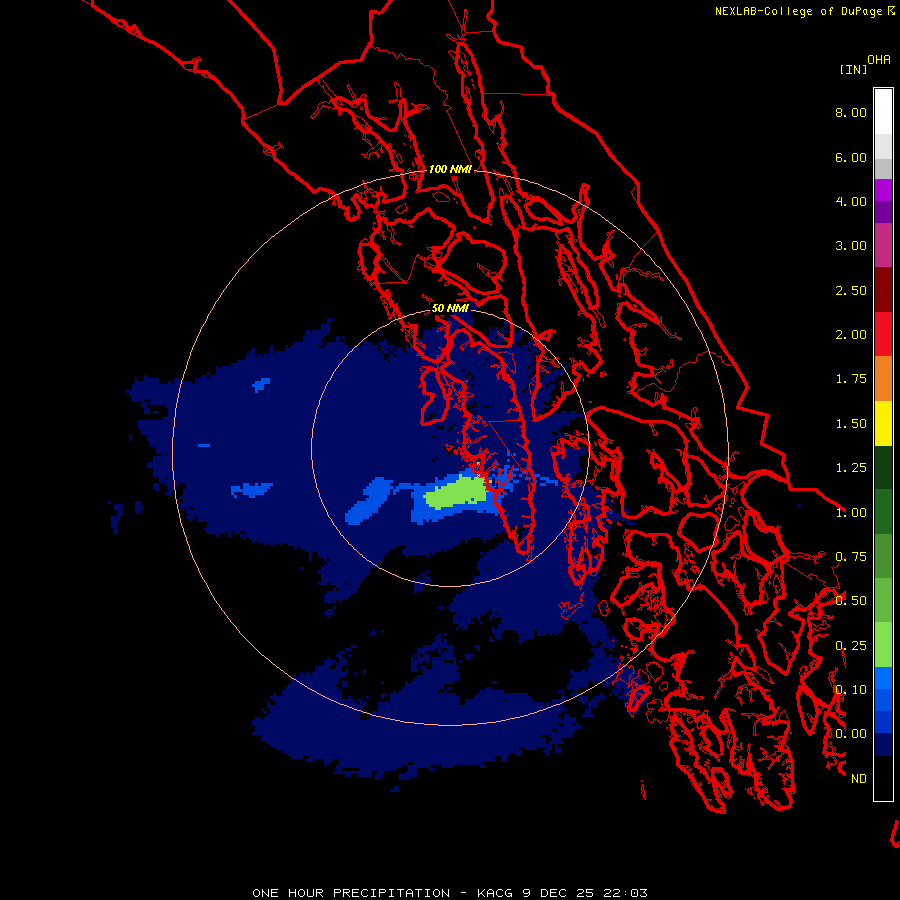
Task: Select the 8.00 legend value
Action: point(851,112)
